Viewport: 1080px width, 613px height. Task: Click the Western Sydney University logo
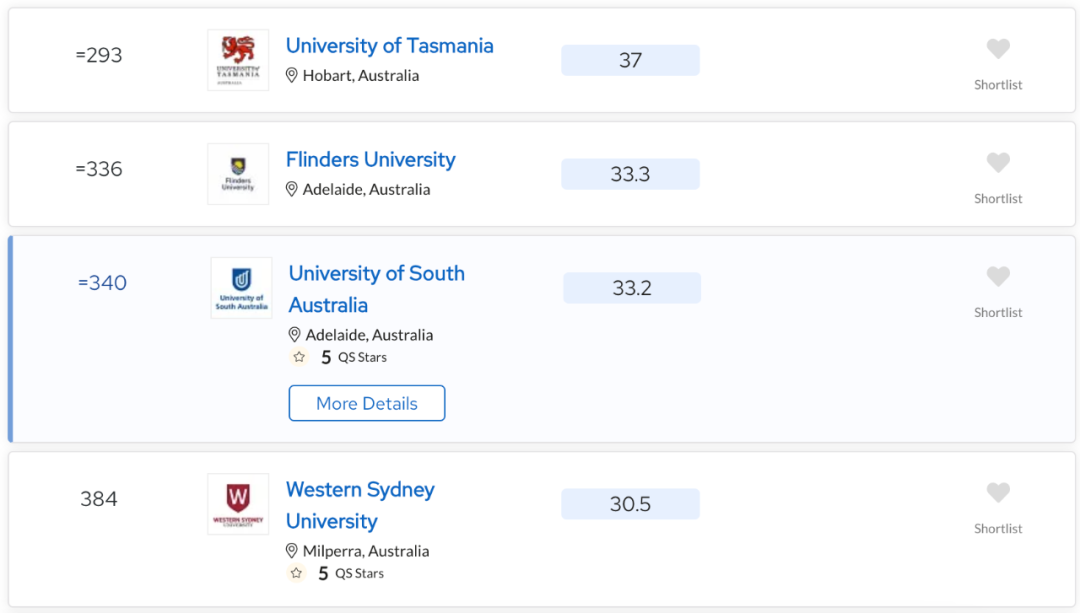coord(238,504)
